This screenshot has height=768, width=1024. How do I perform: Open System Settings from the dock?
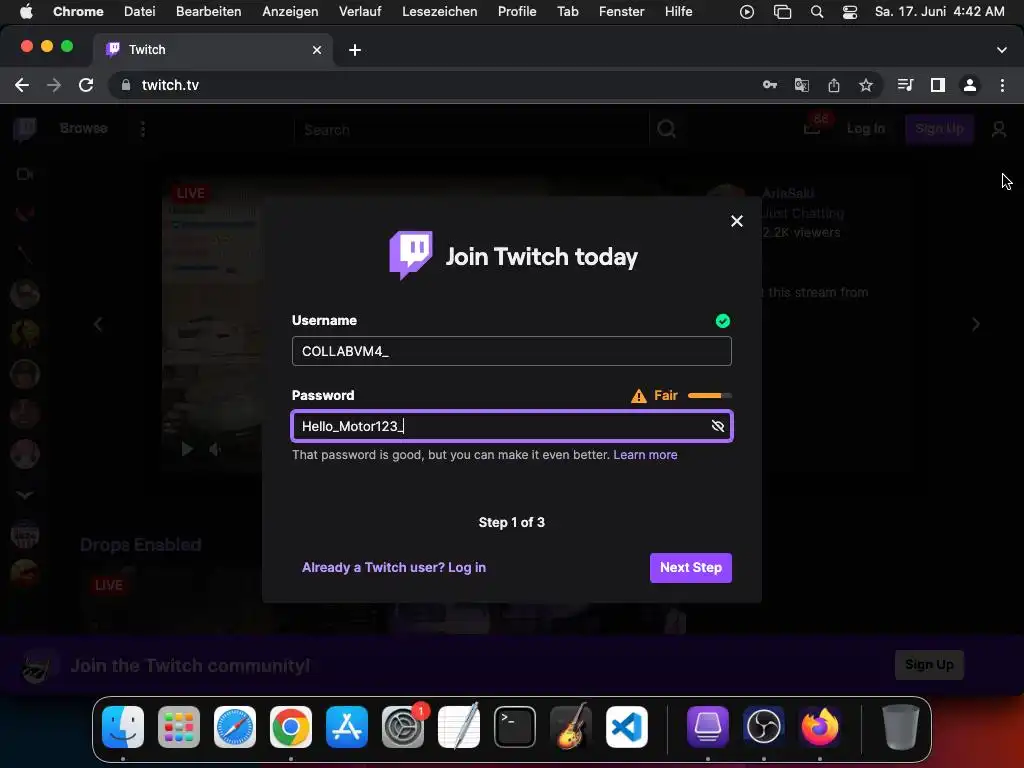pos(403,727)
